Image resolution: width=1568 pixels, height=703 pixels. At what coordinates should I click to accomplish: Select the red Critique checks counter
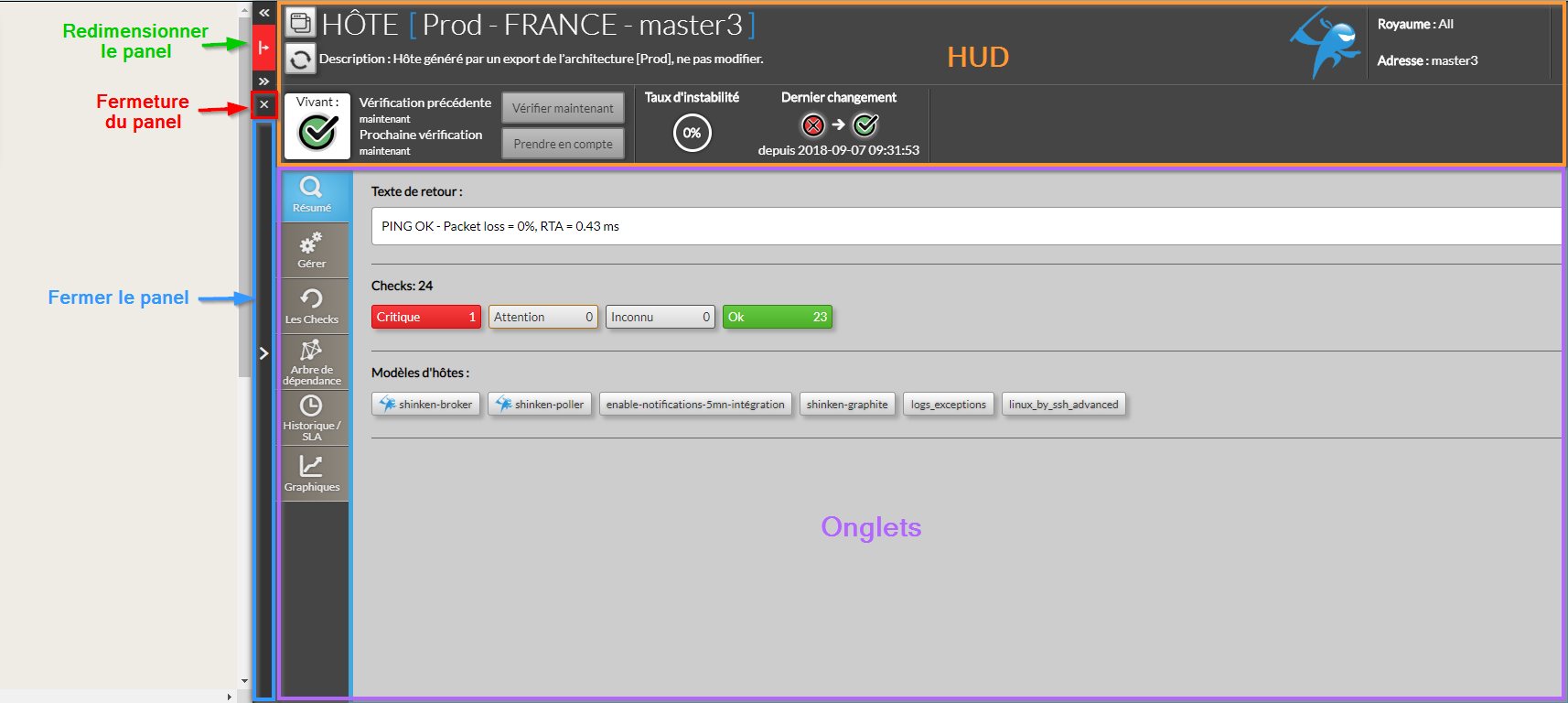(x=425, y=317)
